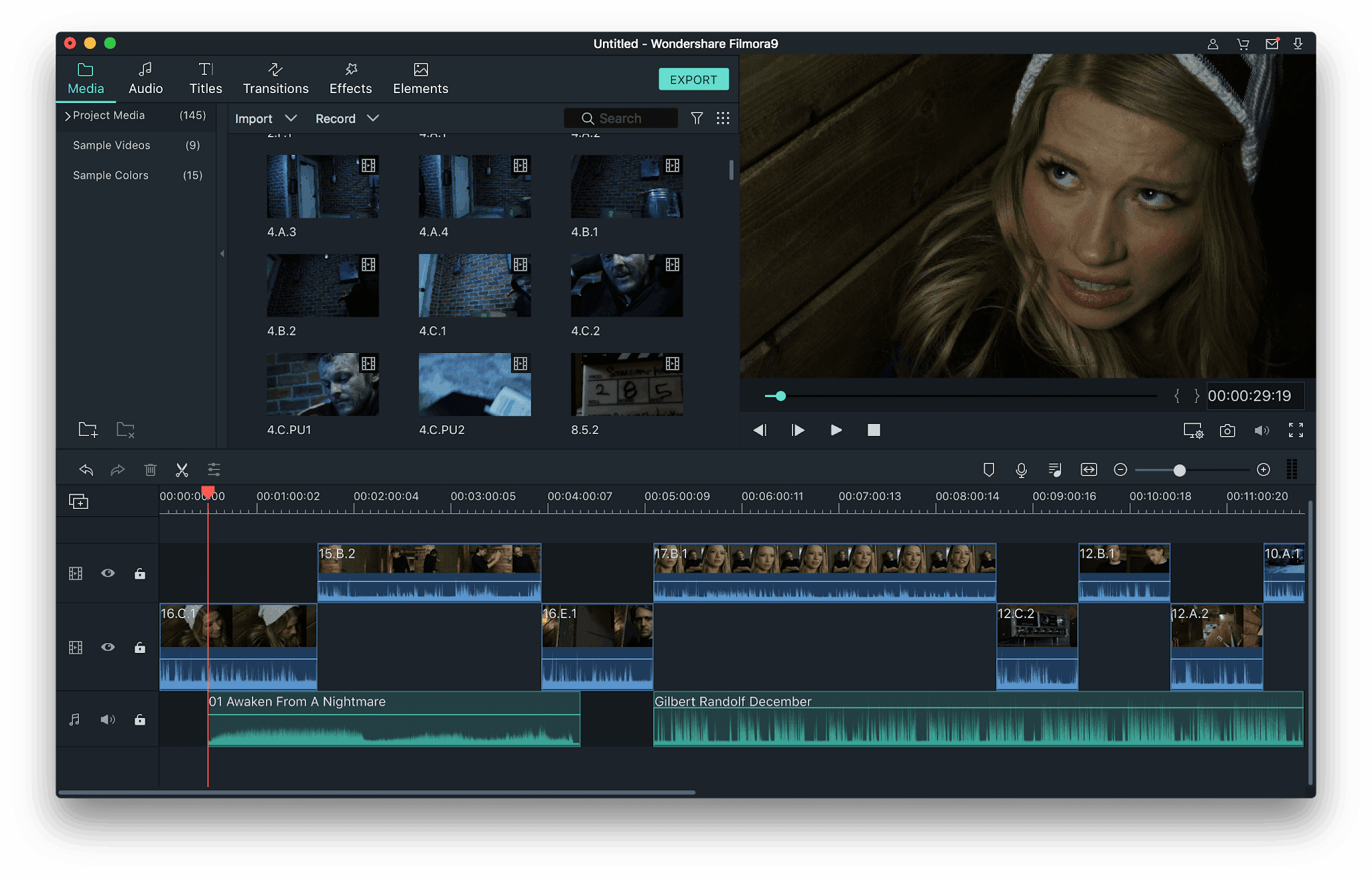This screenshot has width=1372, height=878.
Task: Switch to the Media tab
Action: point(86,79)
